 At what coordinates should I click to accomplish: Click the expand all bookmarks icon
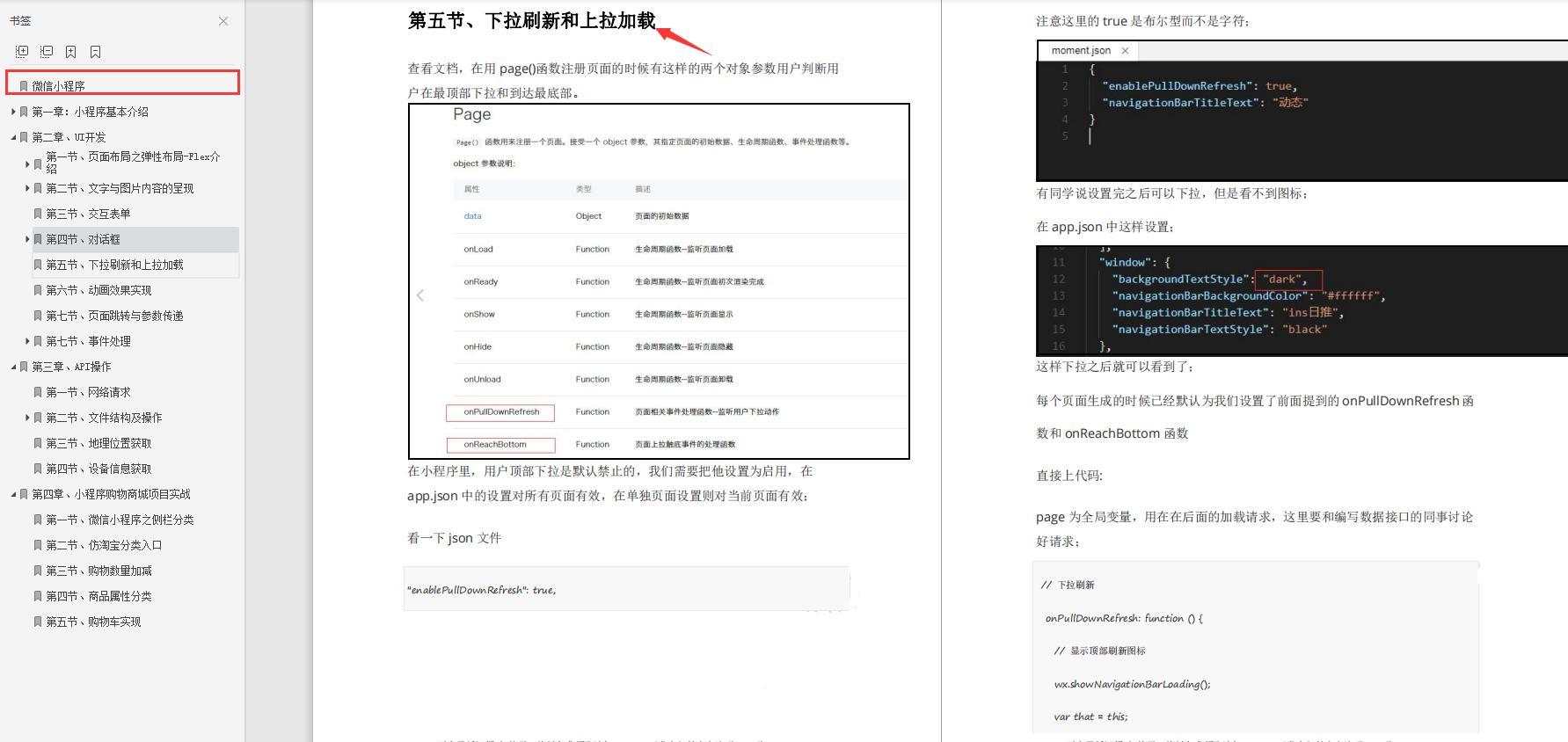click(23, 52)
